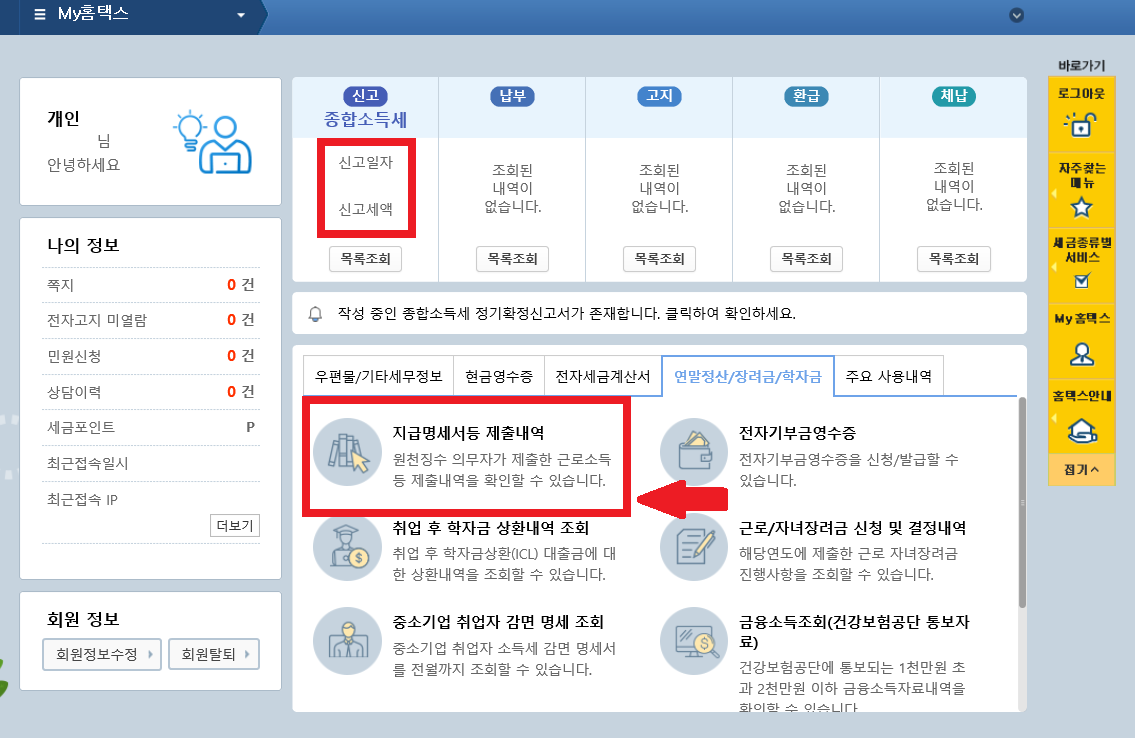Click the 금융소득조회 monitor coin icon
The width and height of the screenshot is (1135, 738).
[693, 641]
